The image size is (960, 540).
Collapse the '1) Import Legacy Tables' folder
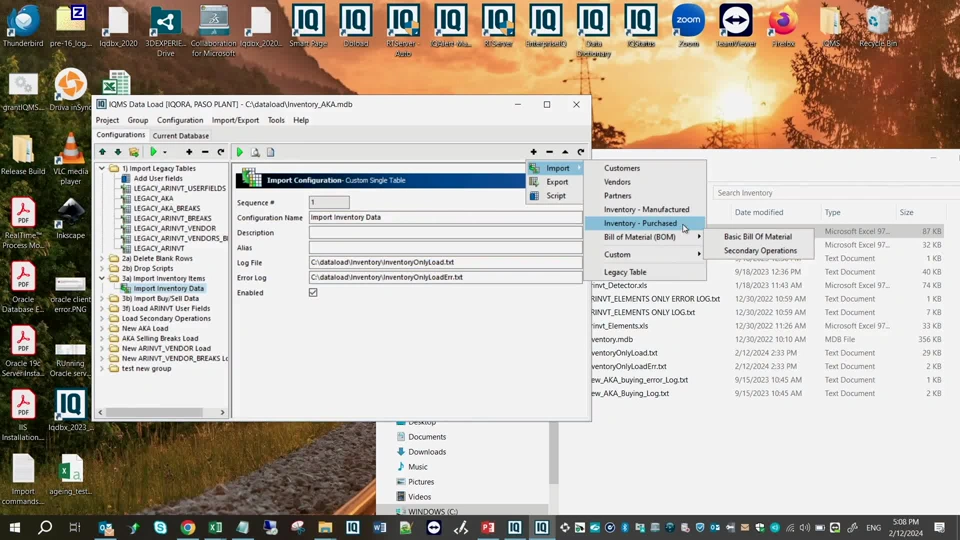point(102,169)
